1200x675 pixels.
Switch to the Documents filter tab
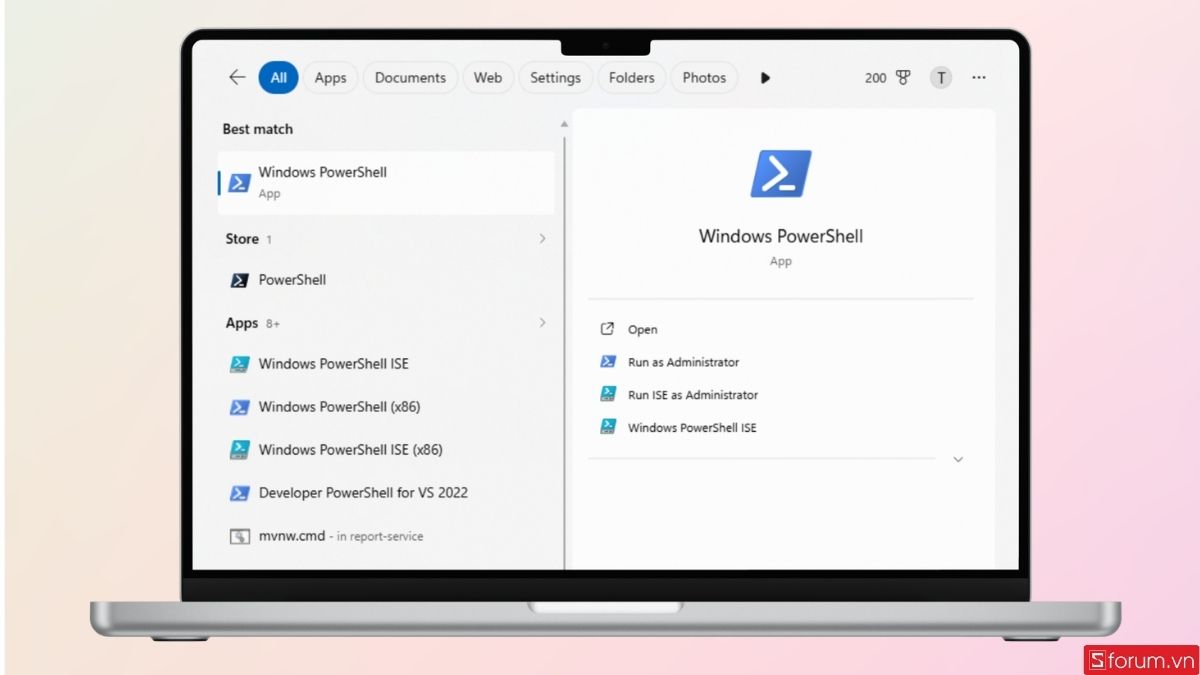click(410, 77)
